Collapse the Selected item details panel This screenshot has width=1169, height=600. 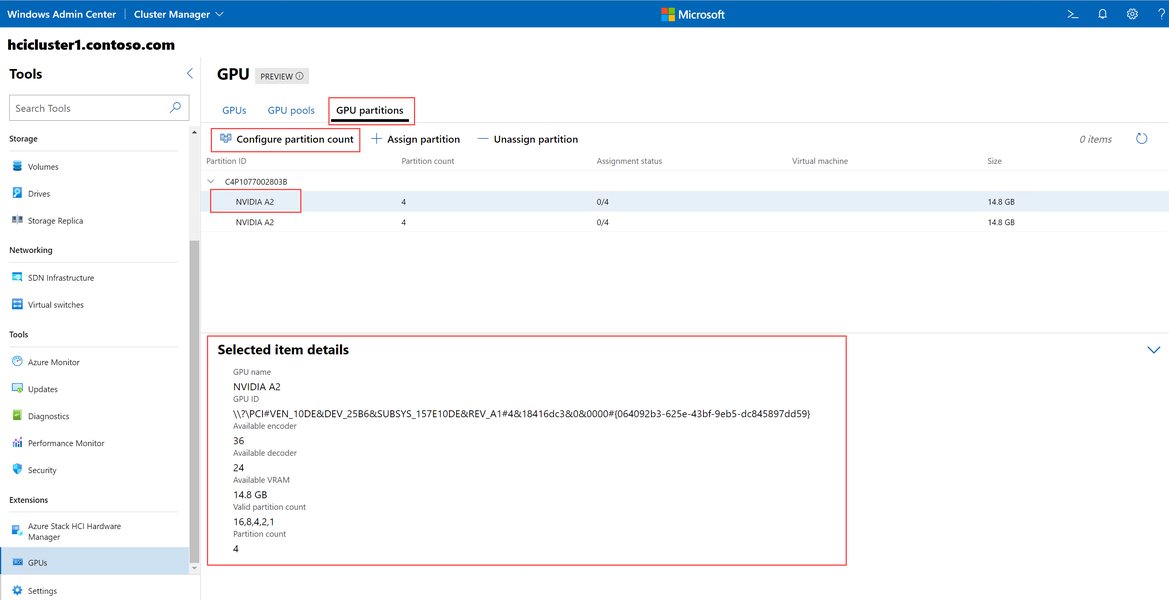coord(1153,349)
